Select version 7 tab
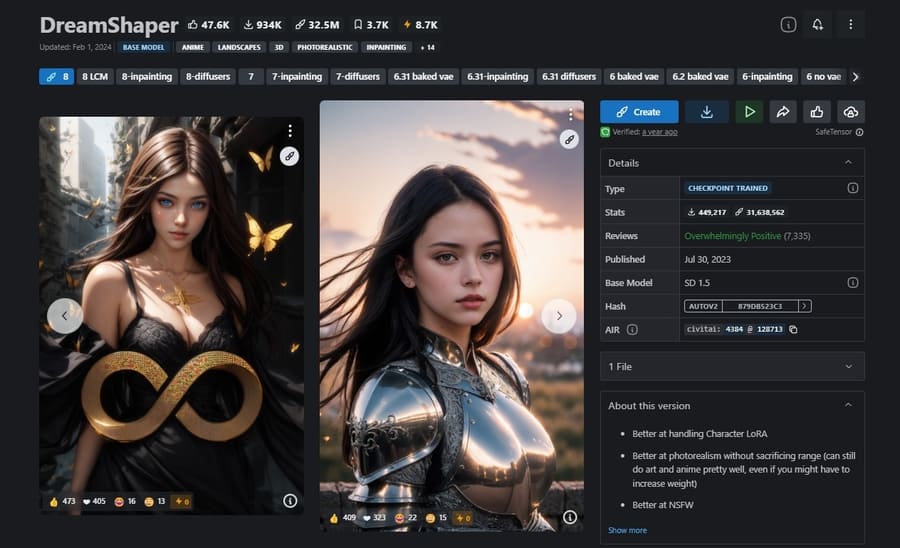Screen dimensions: 900x548 [251, 76]
